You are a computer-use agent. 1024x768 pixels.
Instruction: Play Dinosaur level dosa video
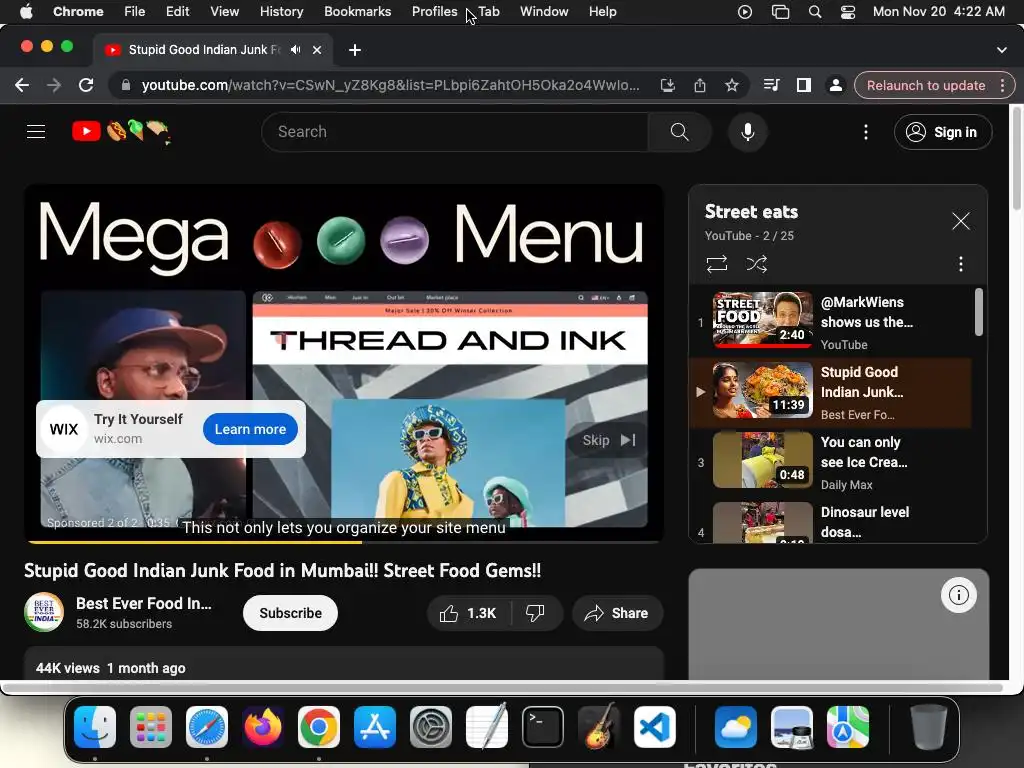point(831,522)
